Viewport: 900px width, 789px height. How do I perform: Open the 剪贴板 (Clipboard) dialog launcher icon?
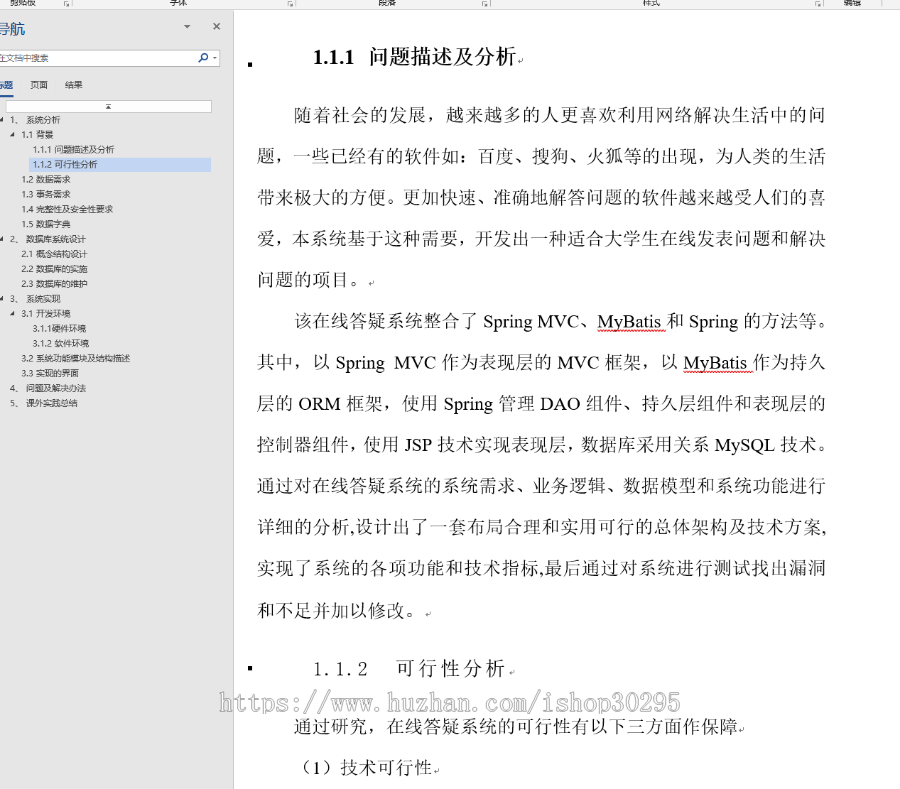point(65,5)
